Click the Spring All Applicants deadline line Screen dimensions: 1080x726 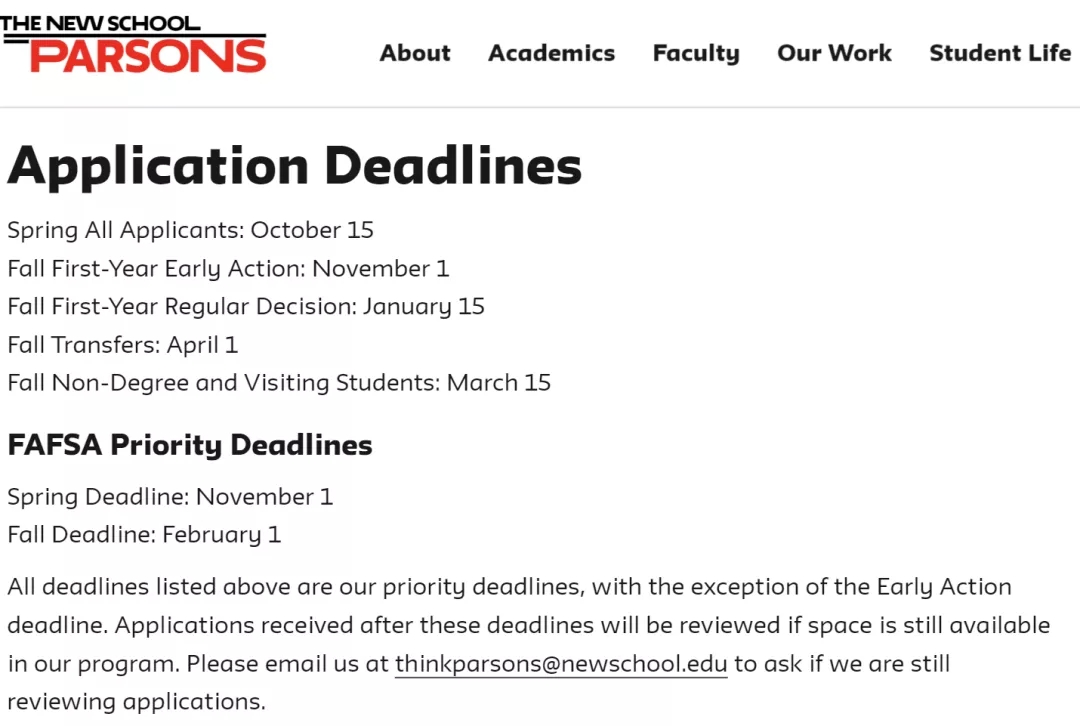(190, 230)
